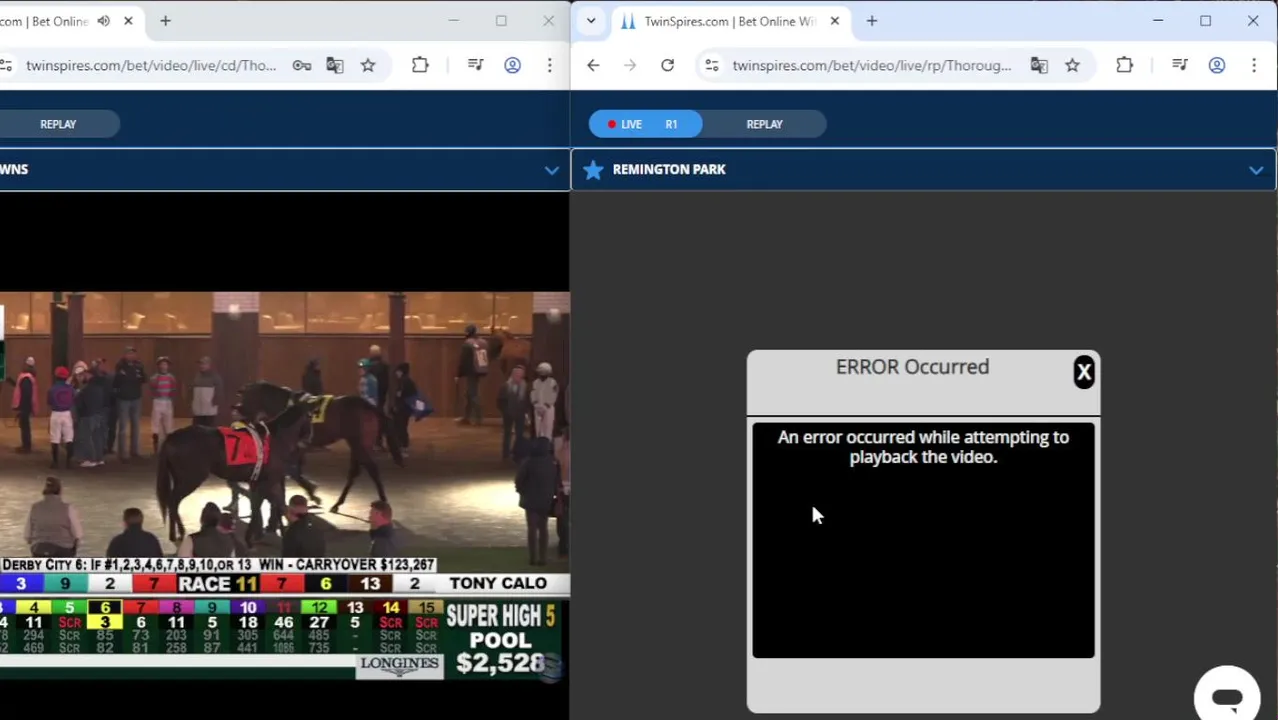Open the Chrome menu in right window
This screenshot has height=720, width=1278.
1254,65
